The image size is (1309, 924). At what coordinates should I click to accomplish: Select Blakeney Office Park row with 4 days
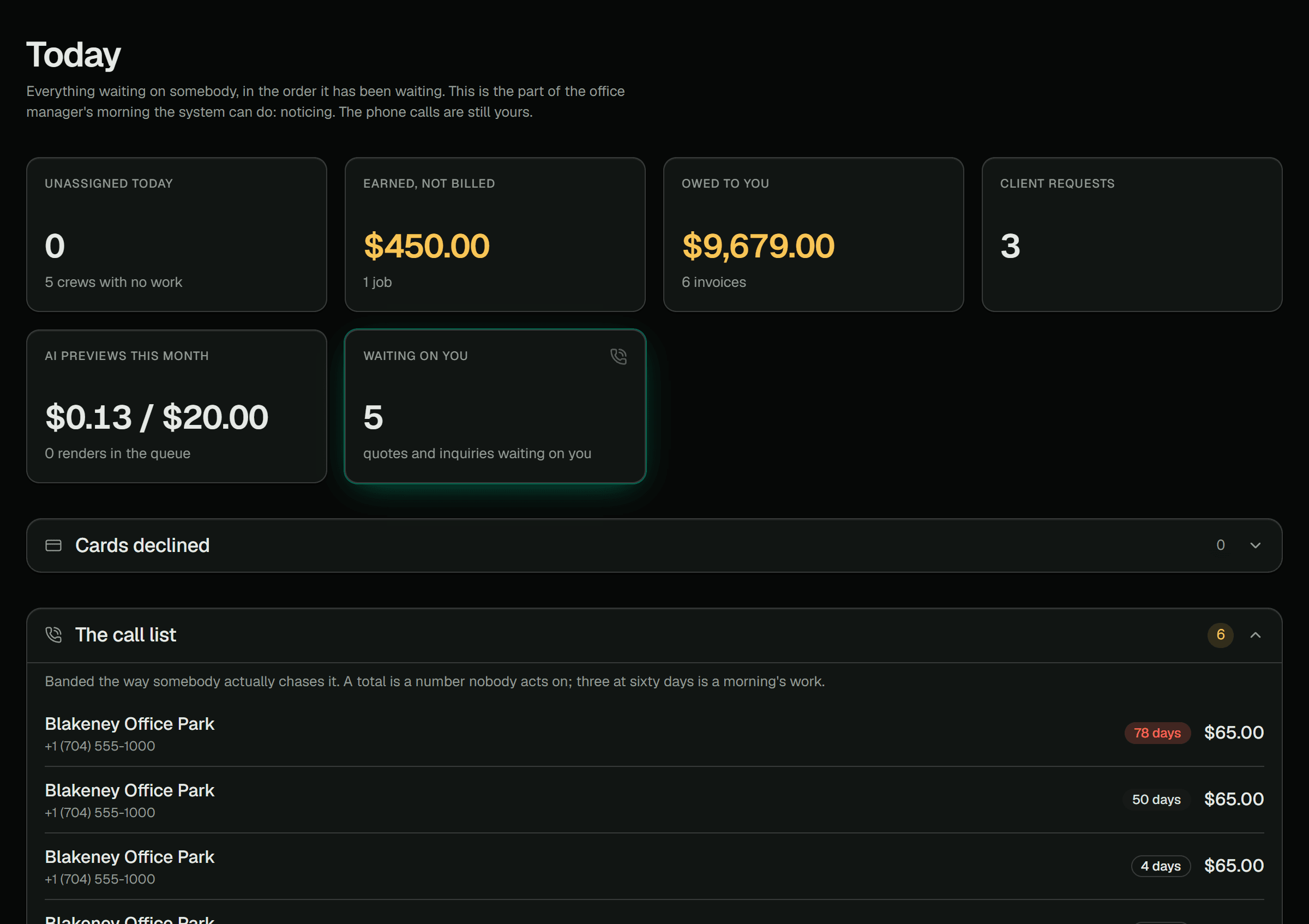[x=654, y=866]
